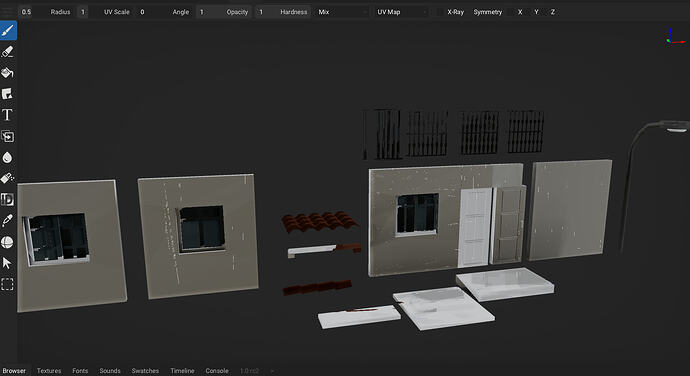Open the Swatches tab
The height and width of the screenshot is (376, 690).
tap(145, 371)
